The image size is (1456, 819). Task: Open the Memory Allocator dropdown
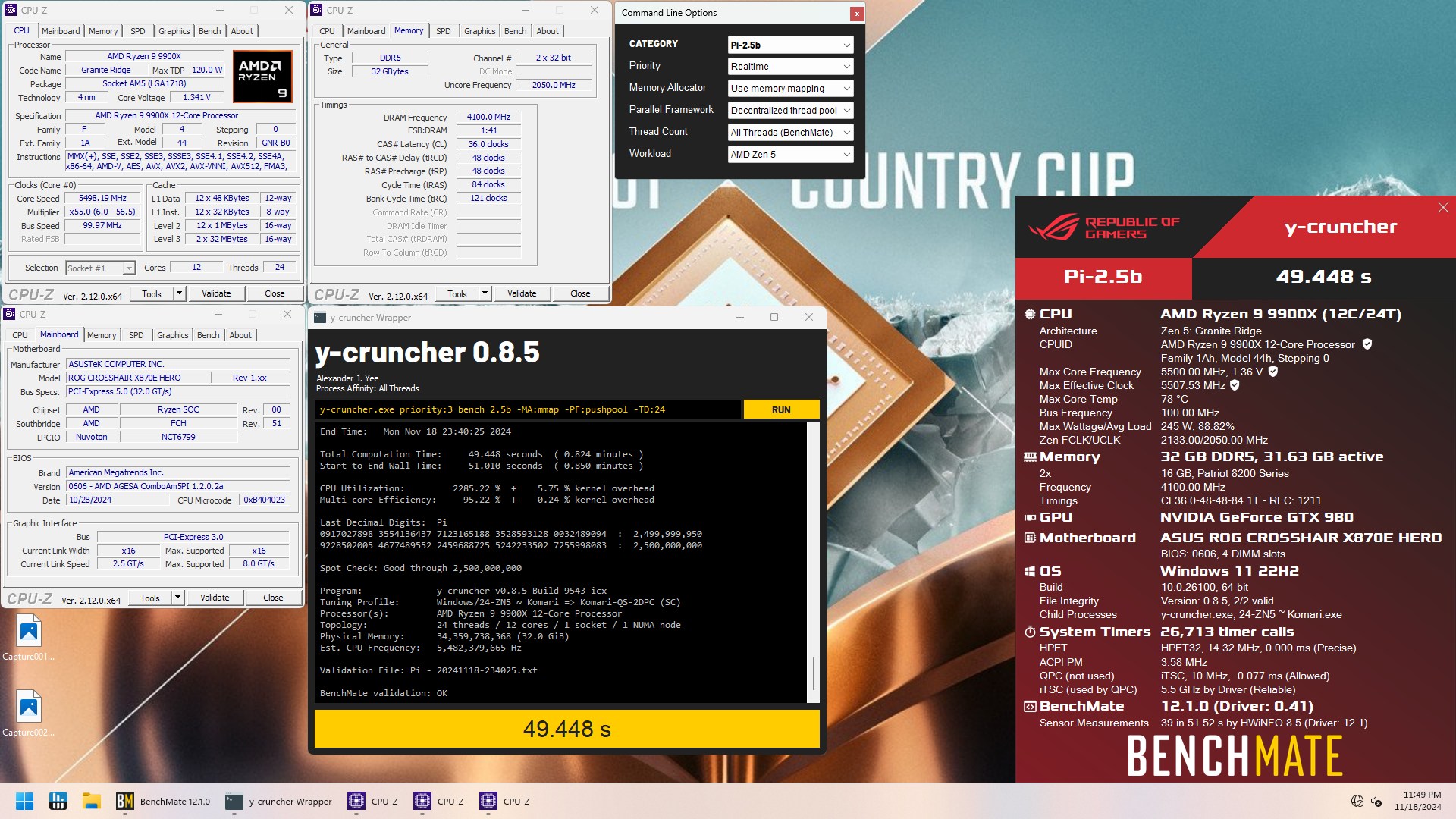(x=790, y=89)
